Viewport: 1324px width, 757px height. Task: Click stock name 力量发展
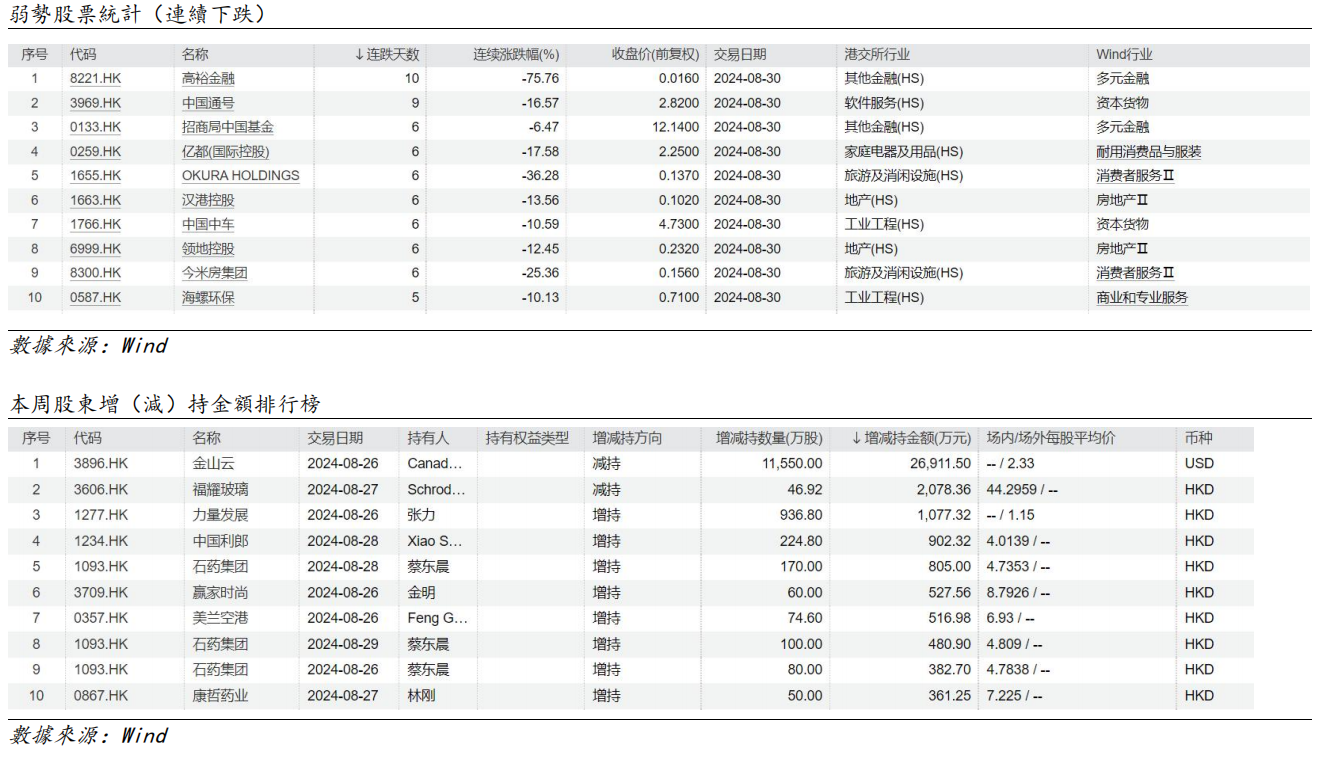220,516
